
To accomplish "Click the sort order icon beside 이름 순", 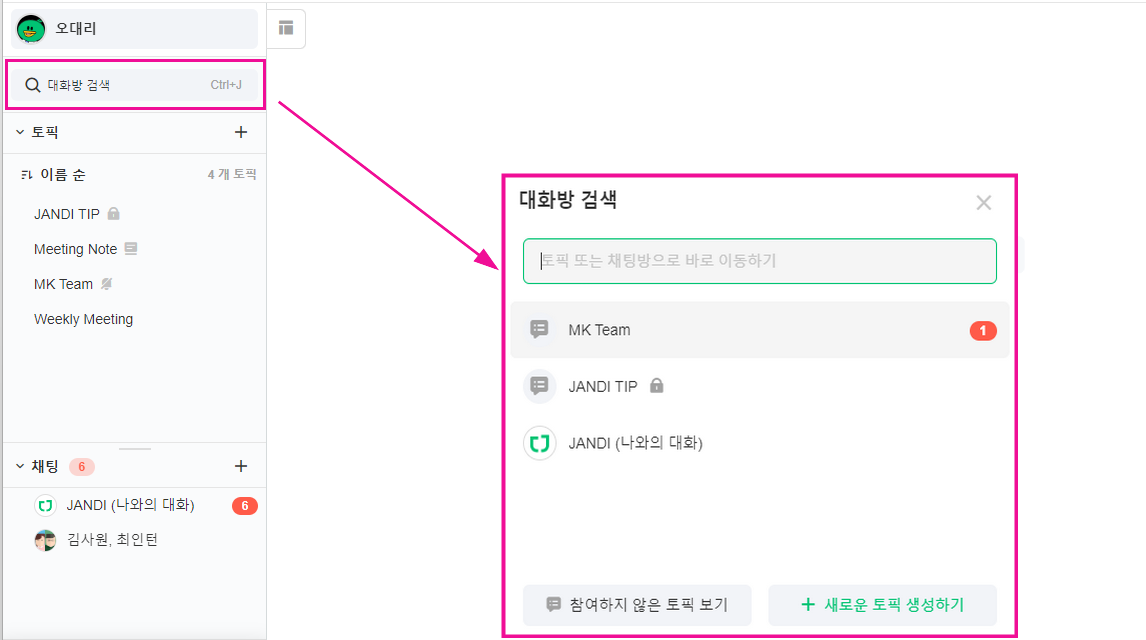I will pos(26,175).
